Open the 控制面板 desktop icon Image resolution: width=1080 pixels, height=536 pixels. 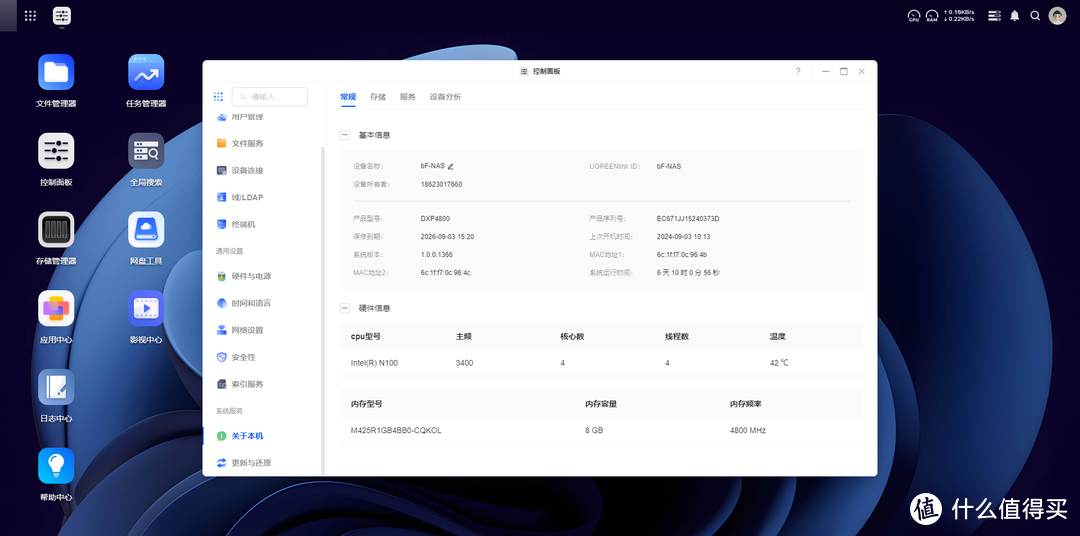(56, 151)
